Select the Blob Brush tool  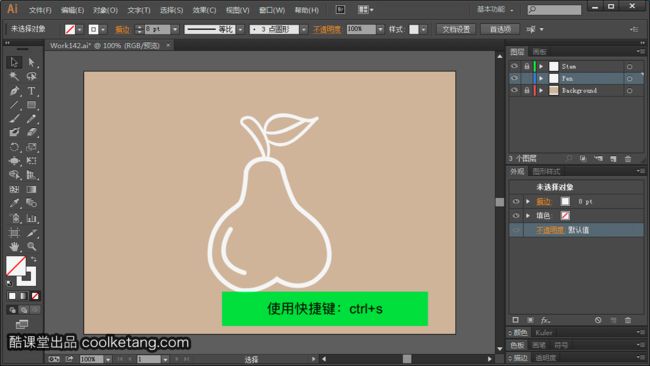pos(14,133)
